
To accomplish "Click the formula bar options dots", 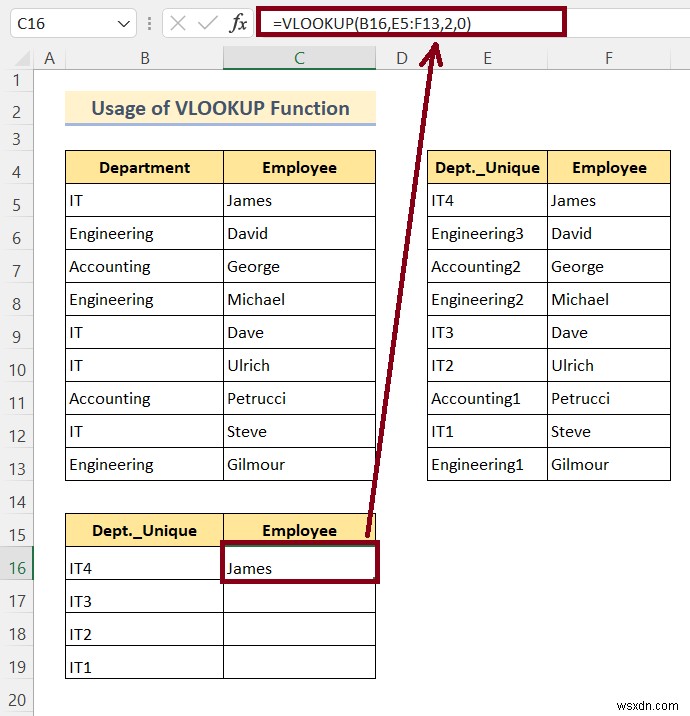I will coord(149,23).
